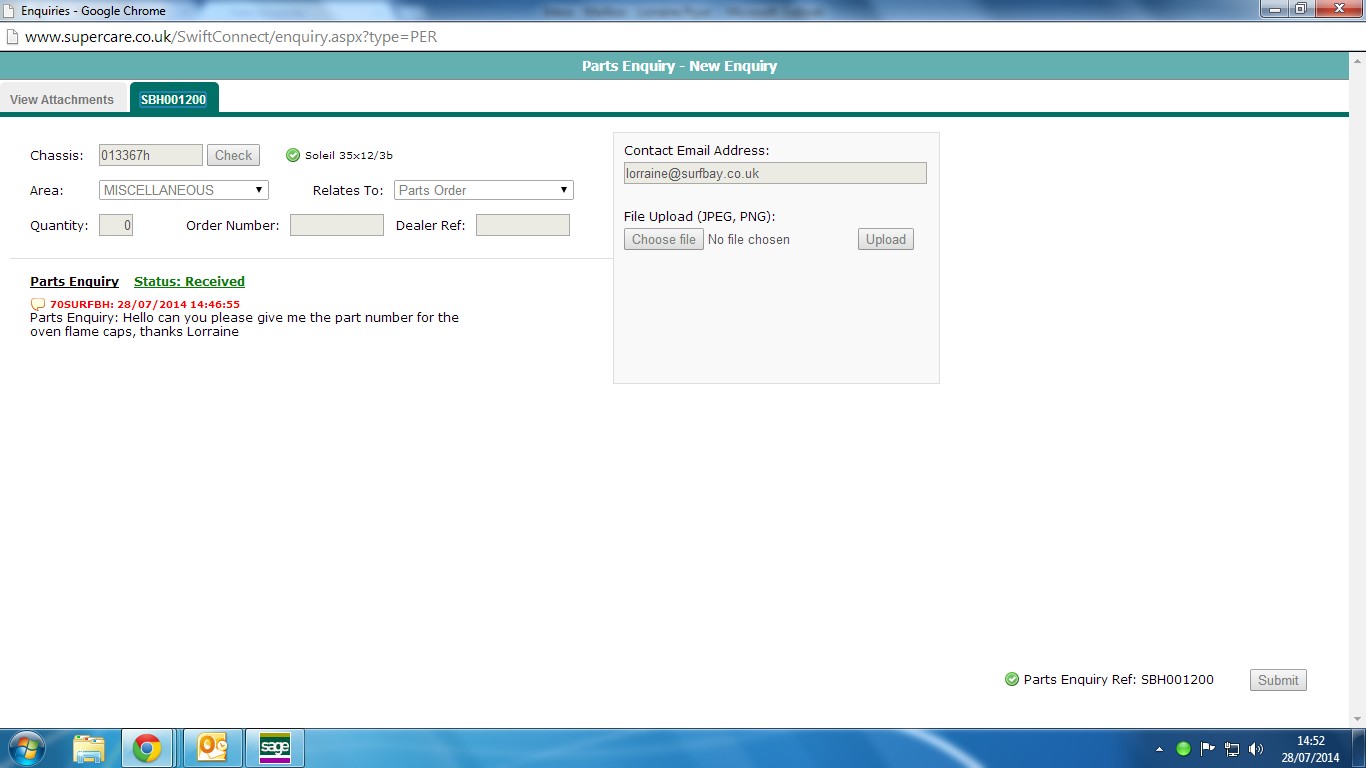1366x768 pixels.
Task: Submit the parts enquiry
Action: pos(1278,680)
